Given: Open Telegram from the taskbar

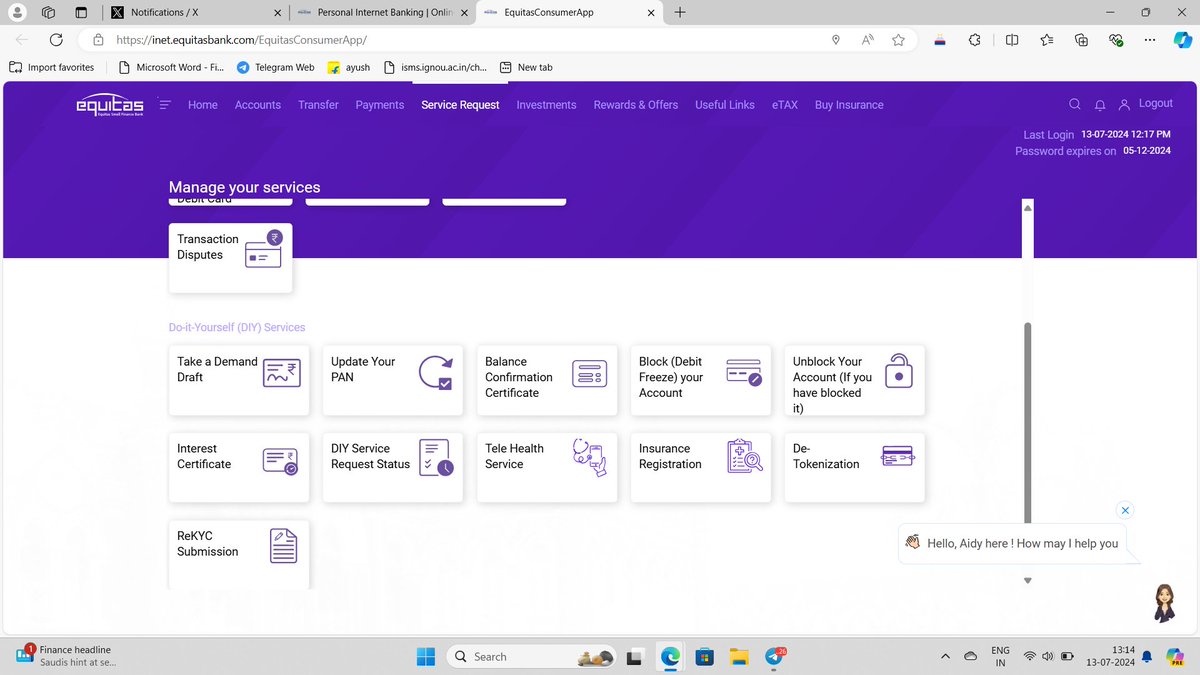Looking at the screenshot, I should coord(774,656).
